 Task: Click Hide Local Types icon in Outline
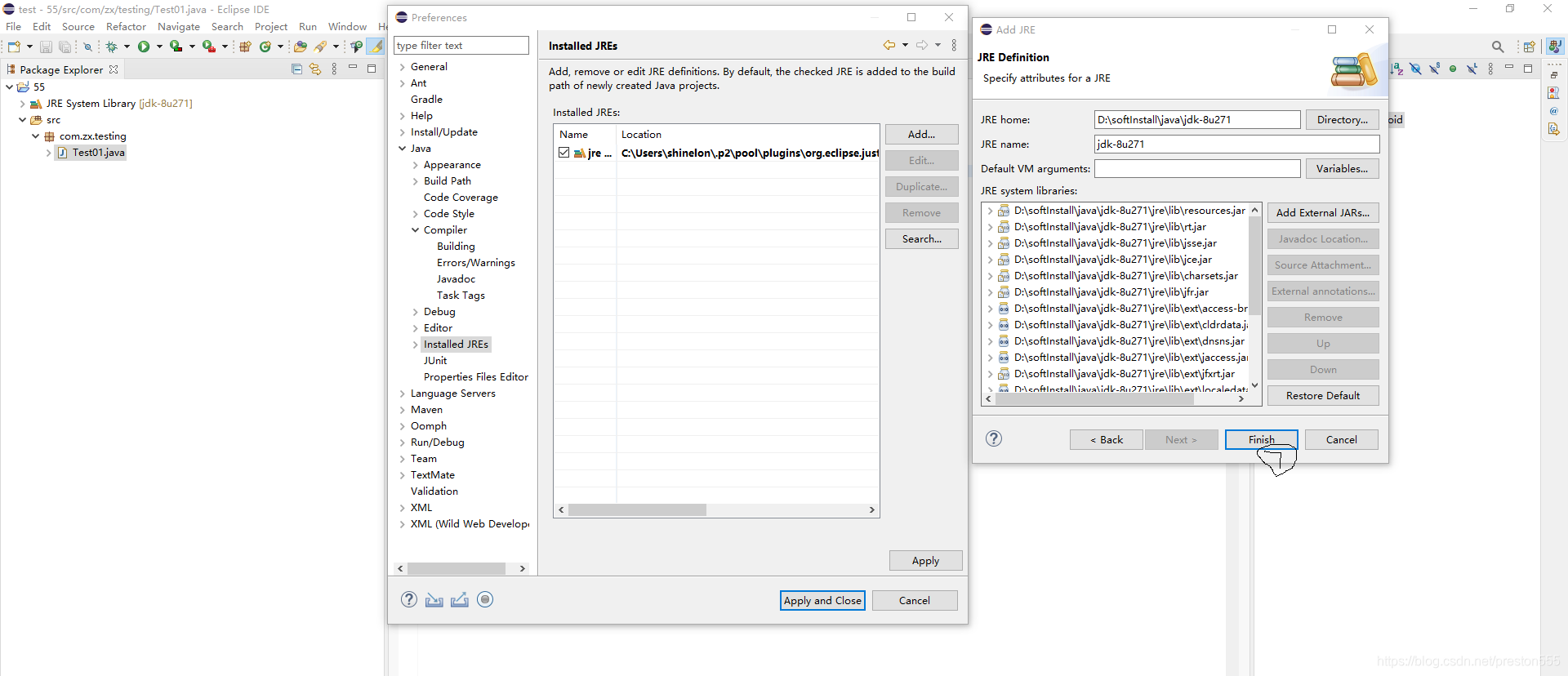1472,69
